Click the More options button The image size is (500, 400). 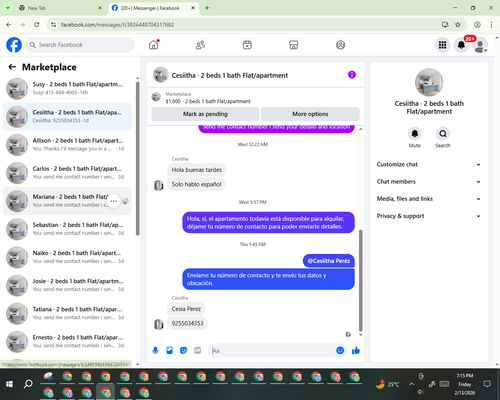click(310, 114)
